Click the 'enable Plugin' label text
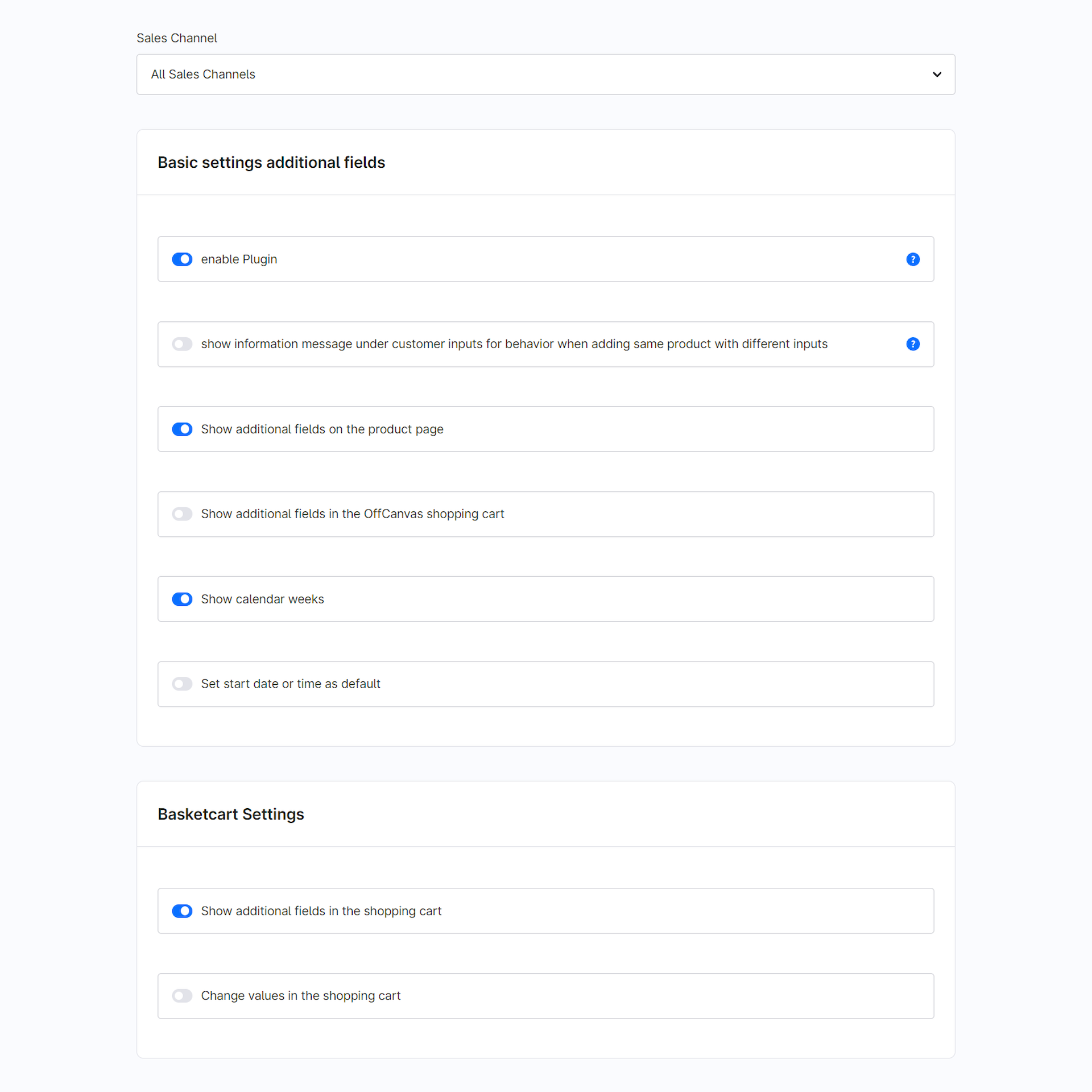The height and width of the screenshot is (1092, 1092). tap(239, 259)
